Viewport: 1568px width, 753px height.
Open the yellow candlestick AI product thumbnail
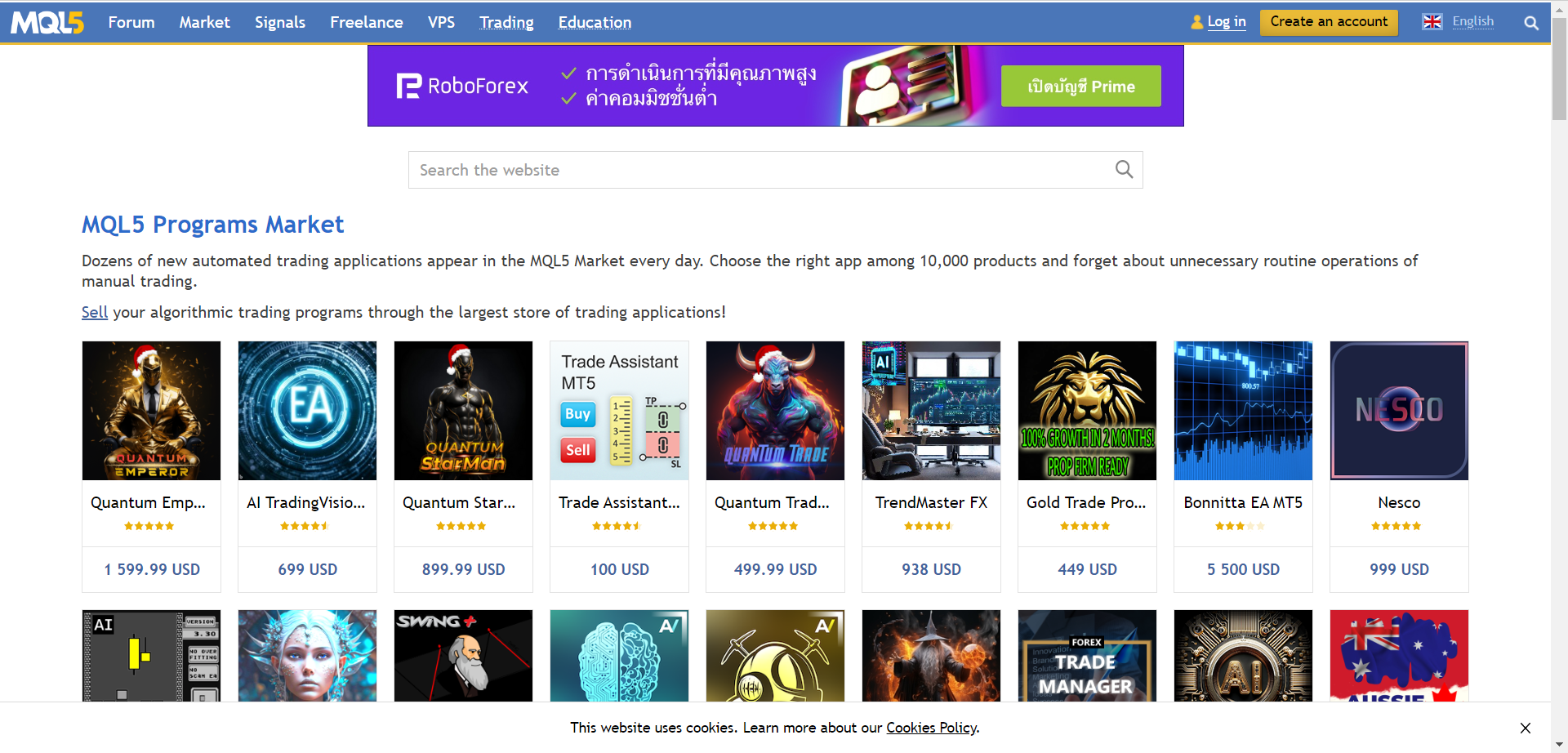(x=152, y=656)
